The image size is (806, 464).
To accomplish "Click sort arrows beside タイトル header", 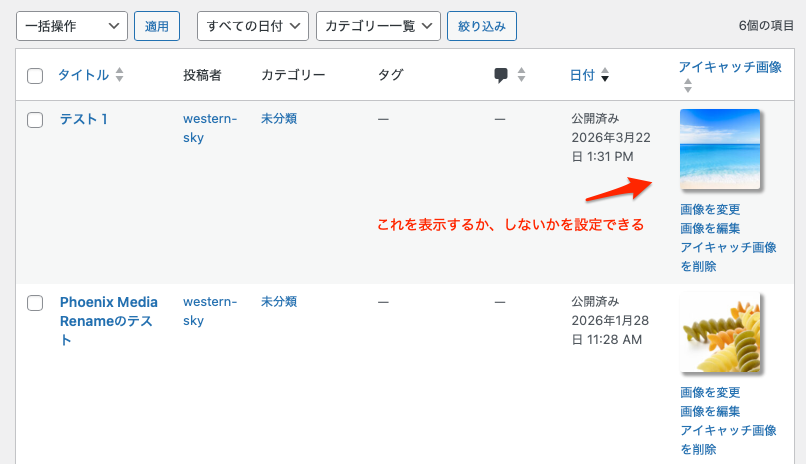I will [120, 75].
